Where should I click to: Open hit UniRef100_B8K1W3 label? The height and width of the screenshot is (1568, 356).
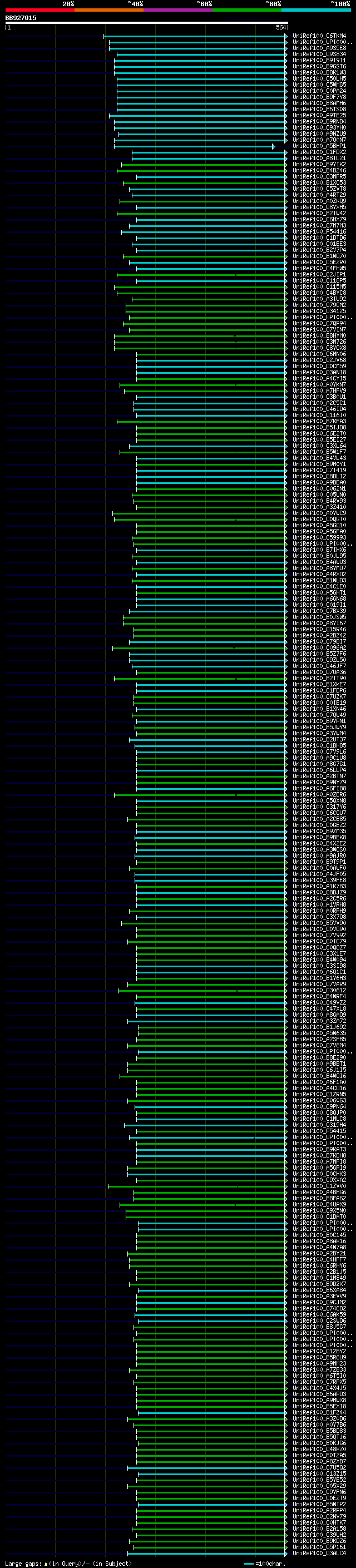319,72
